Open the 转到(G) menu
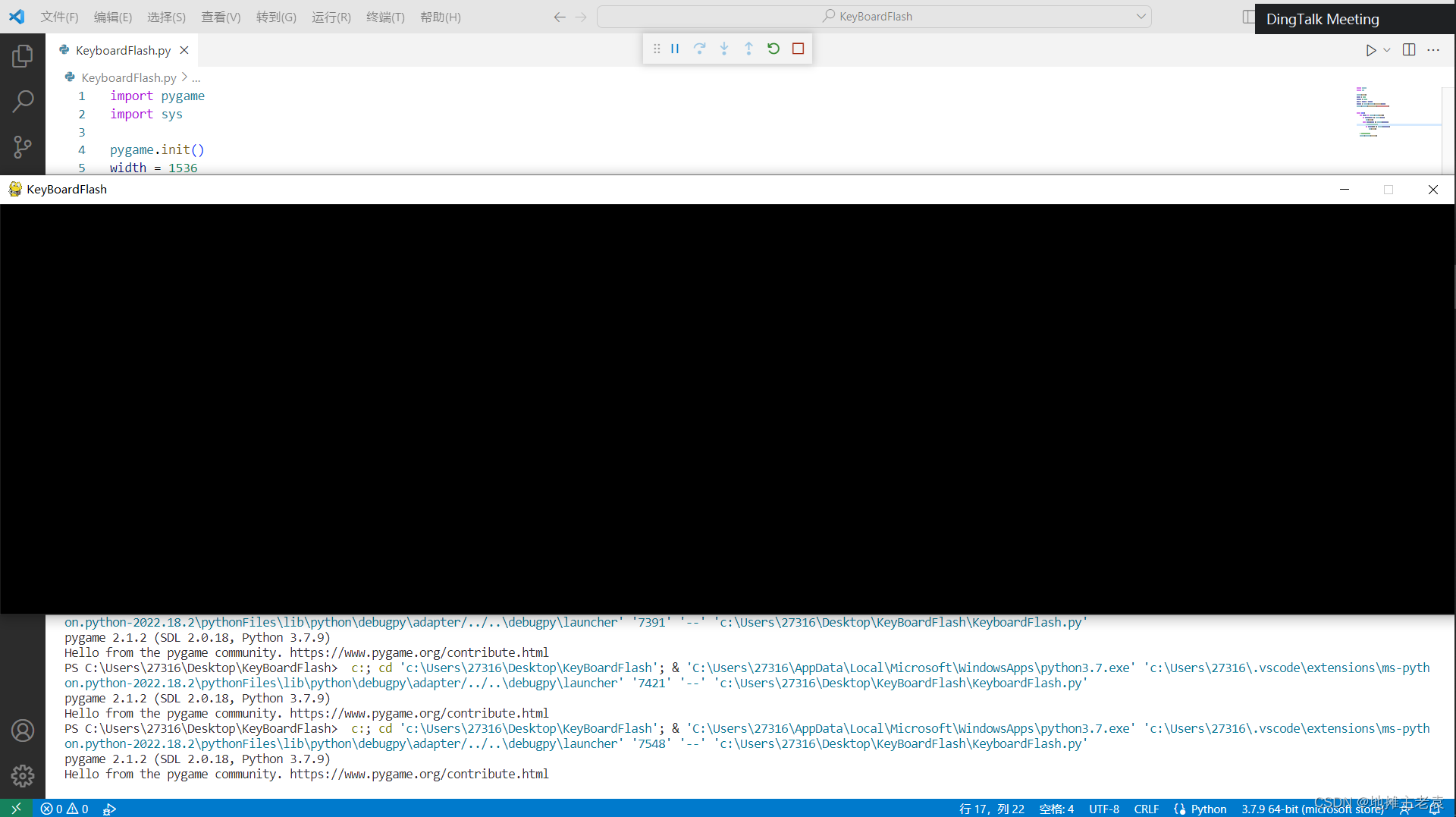The width and height of the screenshot is (1456, 817). pos(276,17)
